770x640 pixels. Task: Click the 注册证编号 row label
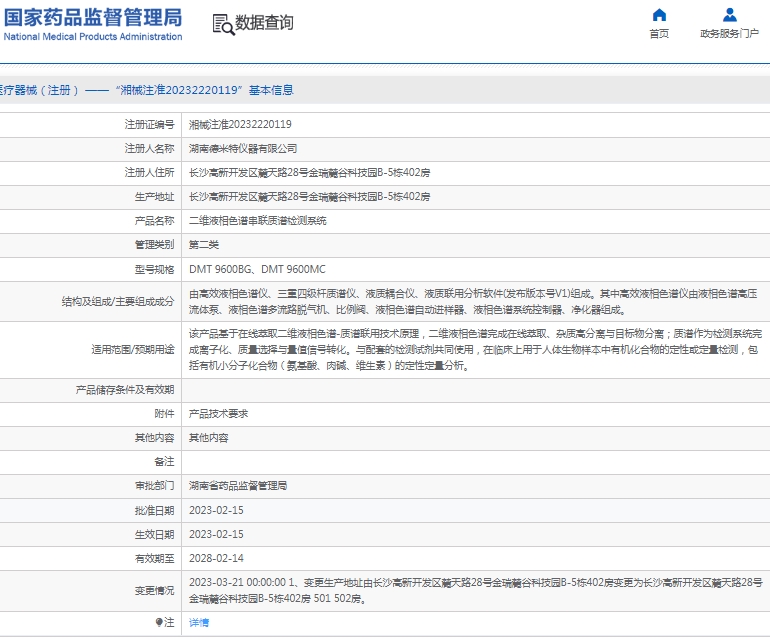(149, 125)
